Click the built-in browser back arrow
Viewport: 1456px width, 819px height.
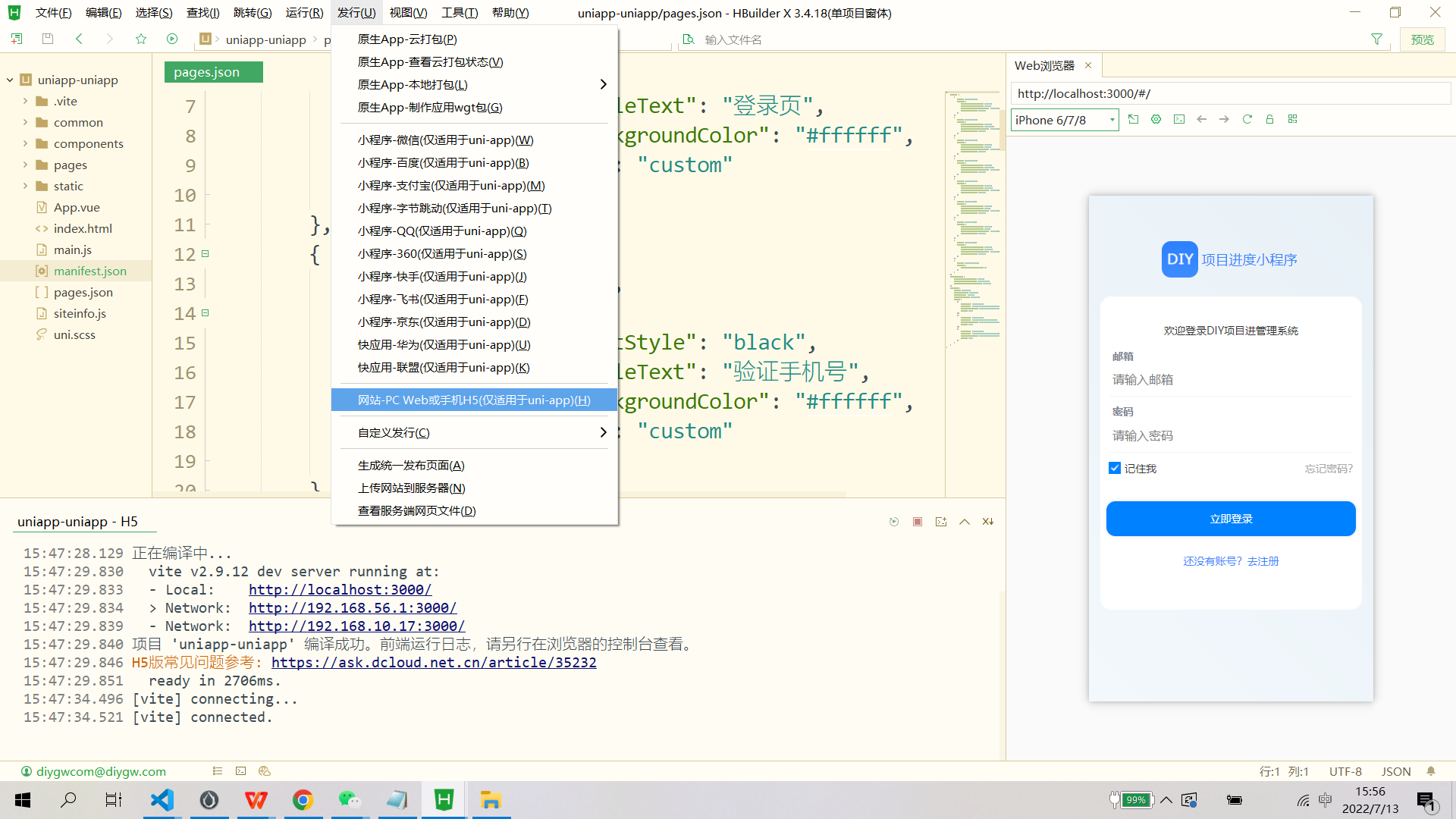[1202, 119]
